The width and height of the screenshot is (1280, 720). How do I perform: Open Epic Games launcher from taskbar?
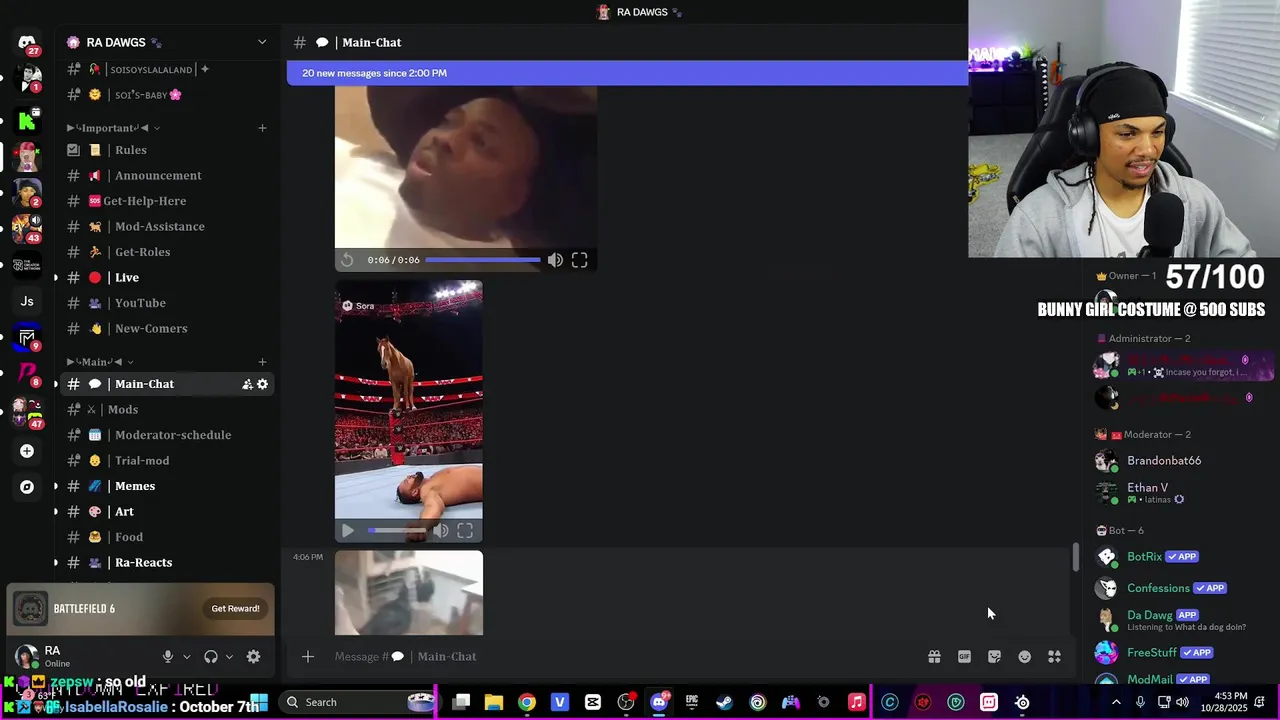[x=691, y=702]
